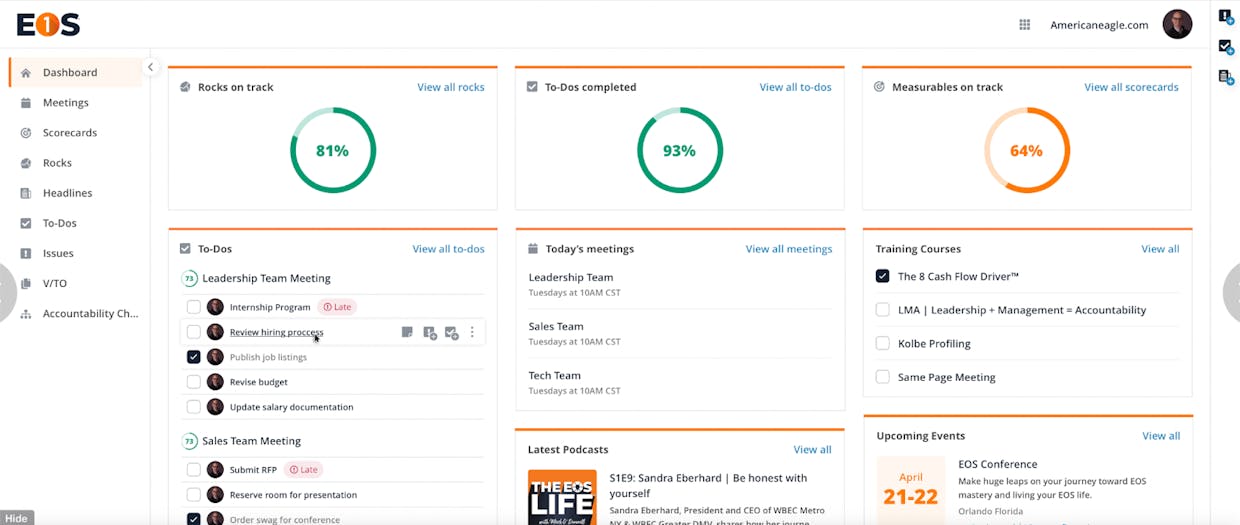Click View all scorecards link
The image size is (1240, 525).
coord(1131,87)
